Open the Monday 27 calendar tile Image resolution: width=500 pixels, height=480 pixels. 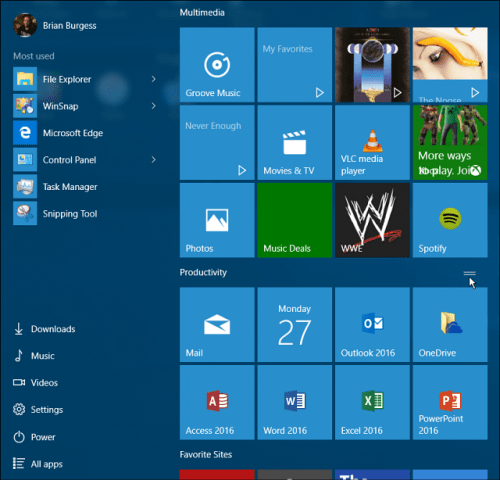click(295, 325)
